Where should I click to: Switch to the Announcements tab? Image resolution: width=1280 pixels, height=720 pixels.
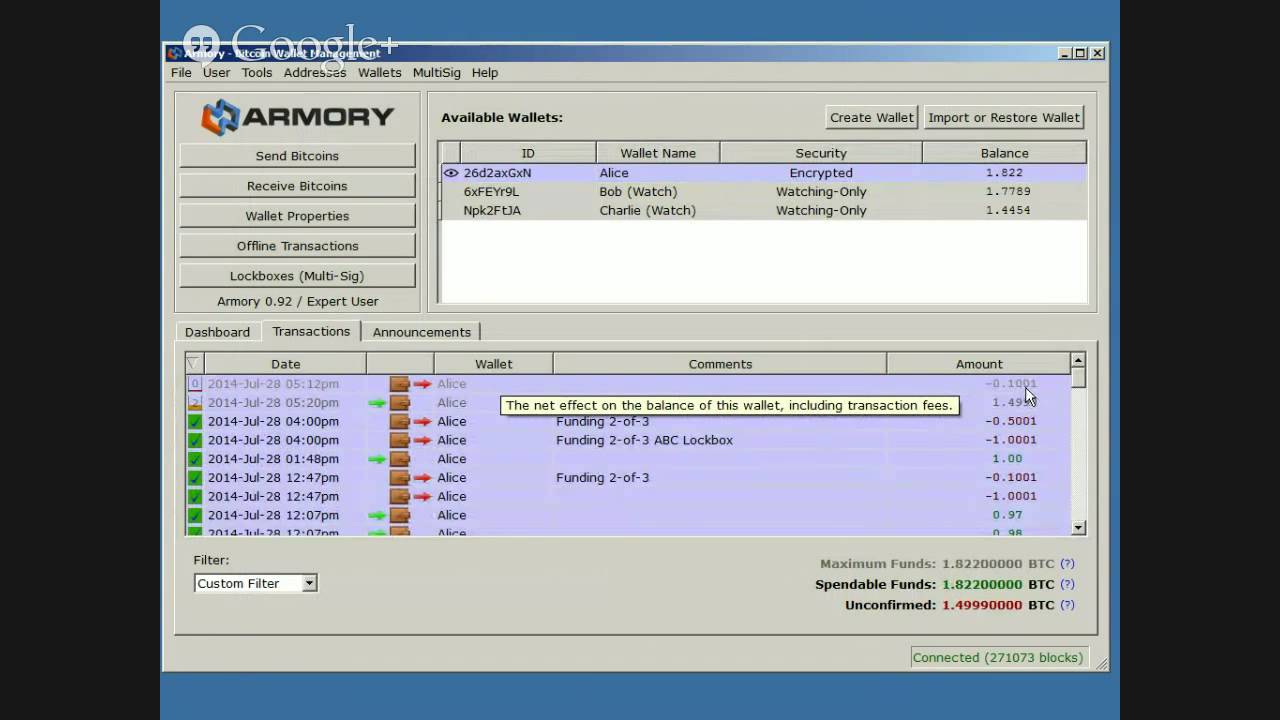pos(421,332)
